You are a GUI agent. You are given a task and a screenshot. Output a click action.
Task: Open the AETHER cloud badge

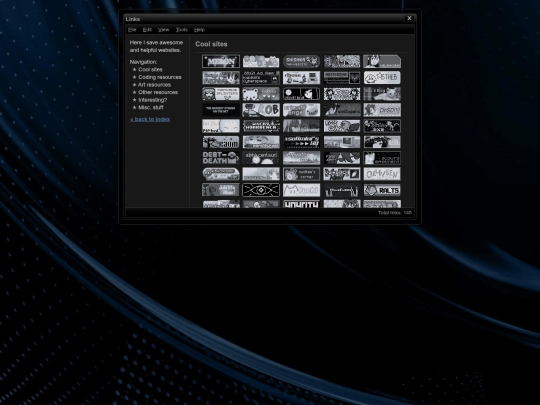[382, 77]
